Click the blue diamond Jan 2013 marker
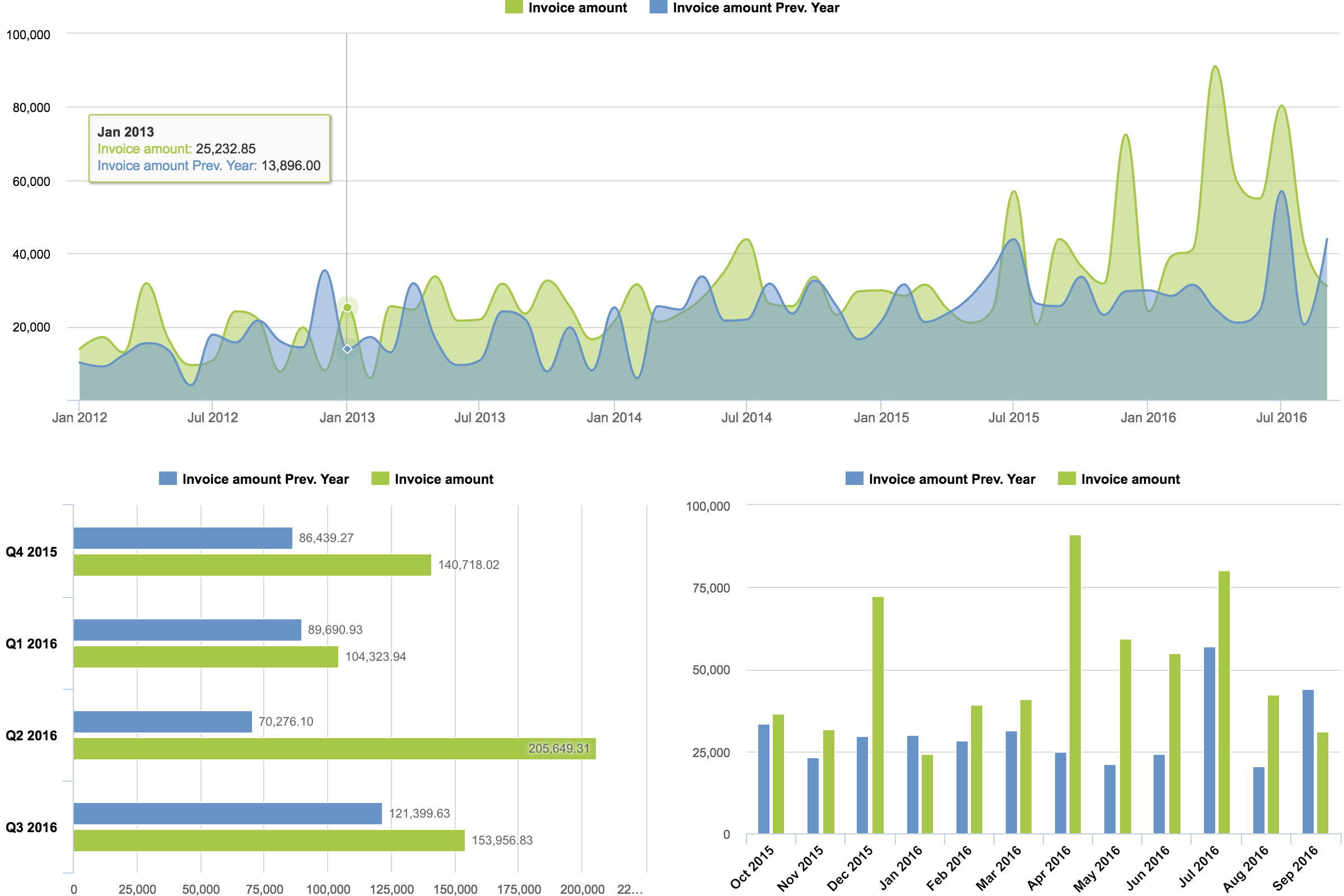The width and height of the screenshot is (1344, 896). click(x=347, y=348)
